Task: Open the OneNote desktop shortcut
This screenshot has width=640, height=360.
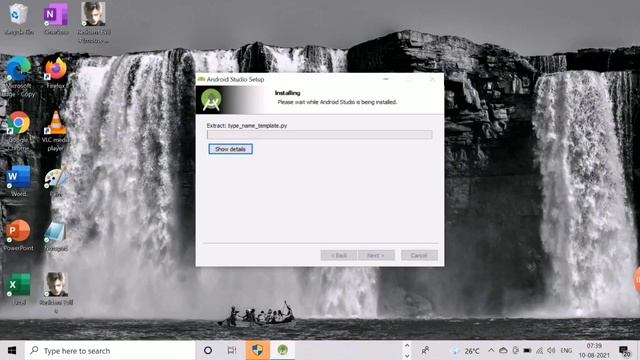Action: click(x=56, y=18)
